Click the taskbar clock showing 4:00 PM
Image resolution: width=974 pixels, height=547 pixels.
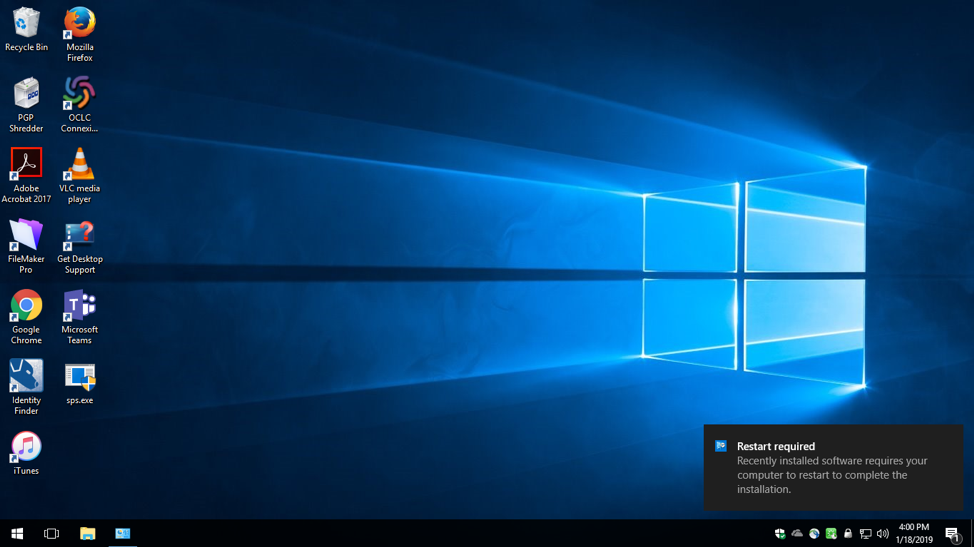click(x=914, y=534)
